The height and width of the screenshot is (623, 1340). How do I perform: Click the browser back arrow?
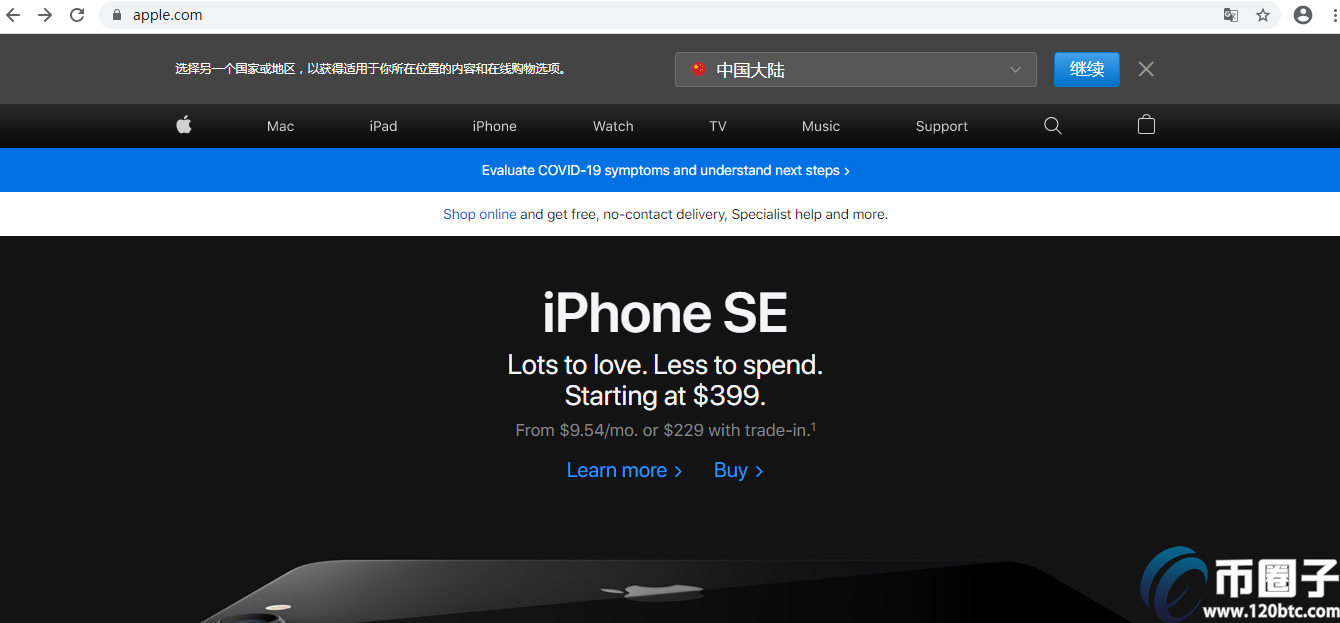pos(14,15)
